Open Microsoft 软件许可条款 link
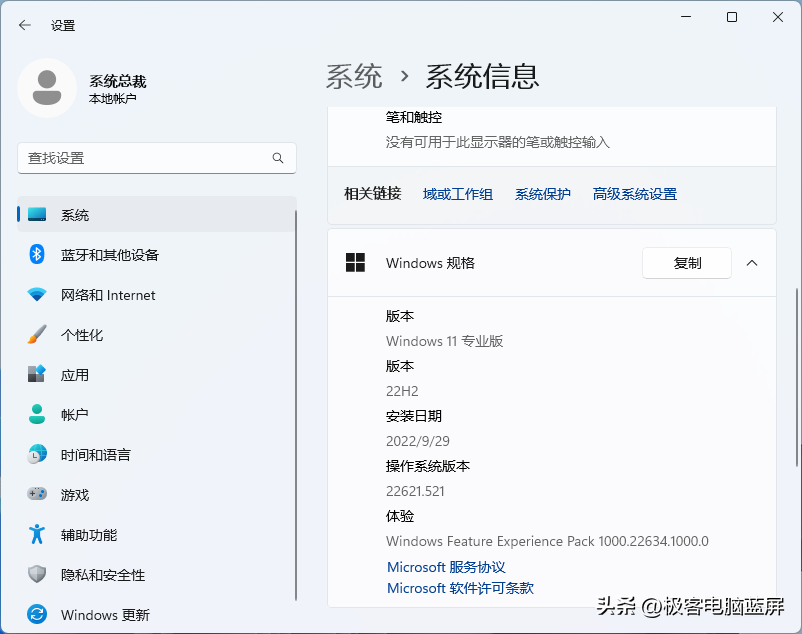 click(x=460, y=588)
